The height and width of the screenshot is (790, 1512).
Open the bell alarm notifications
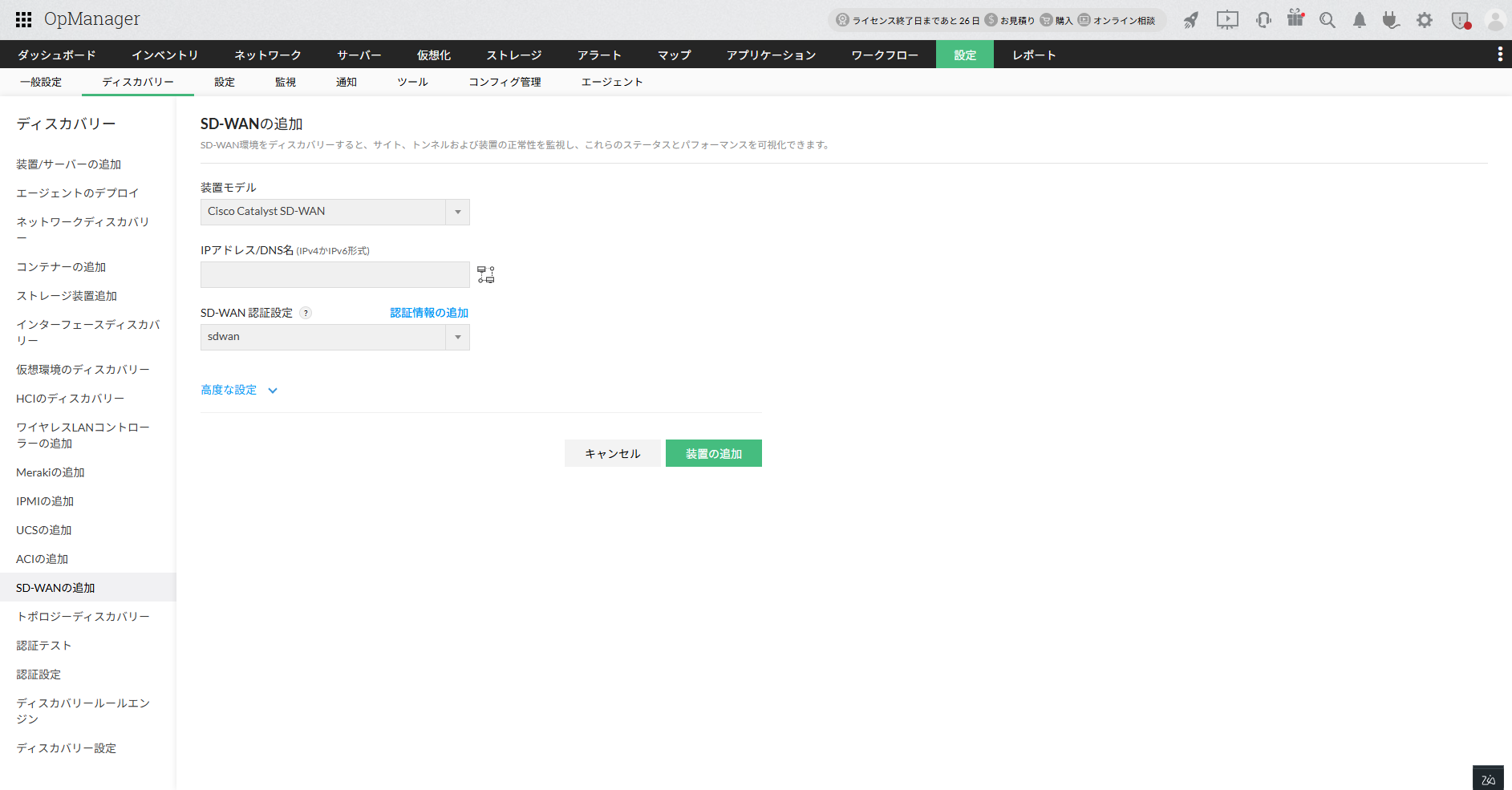[x=1360, y=20]
